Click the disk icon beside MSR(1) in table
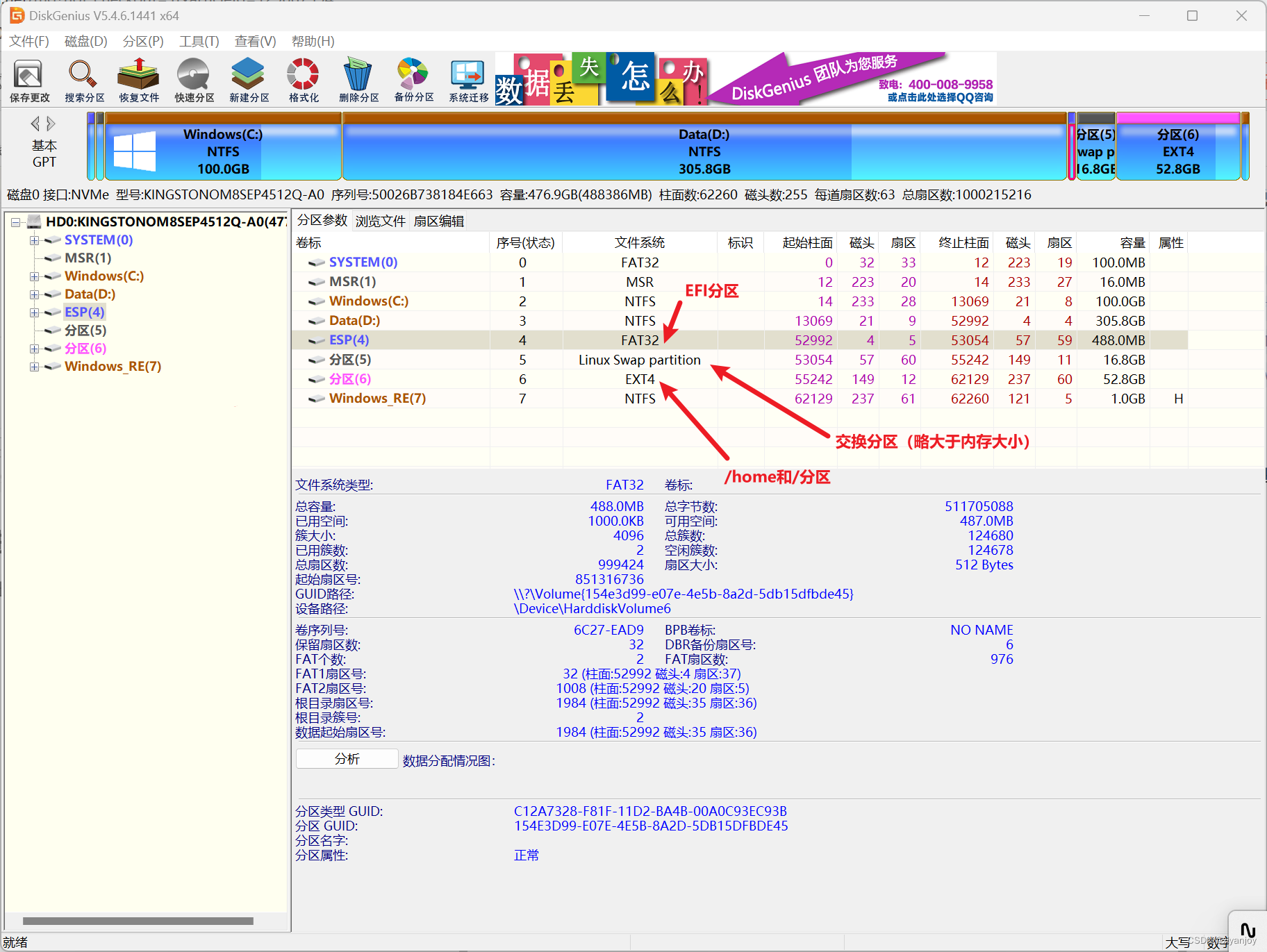 (317, 282)
